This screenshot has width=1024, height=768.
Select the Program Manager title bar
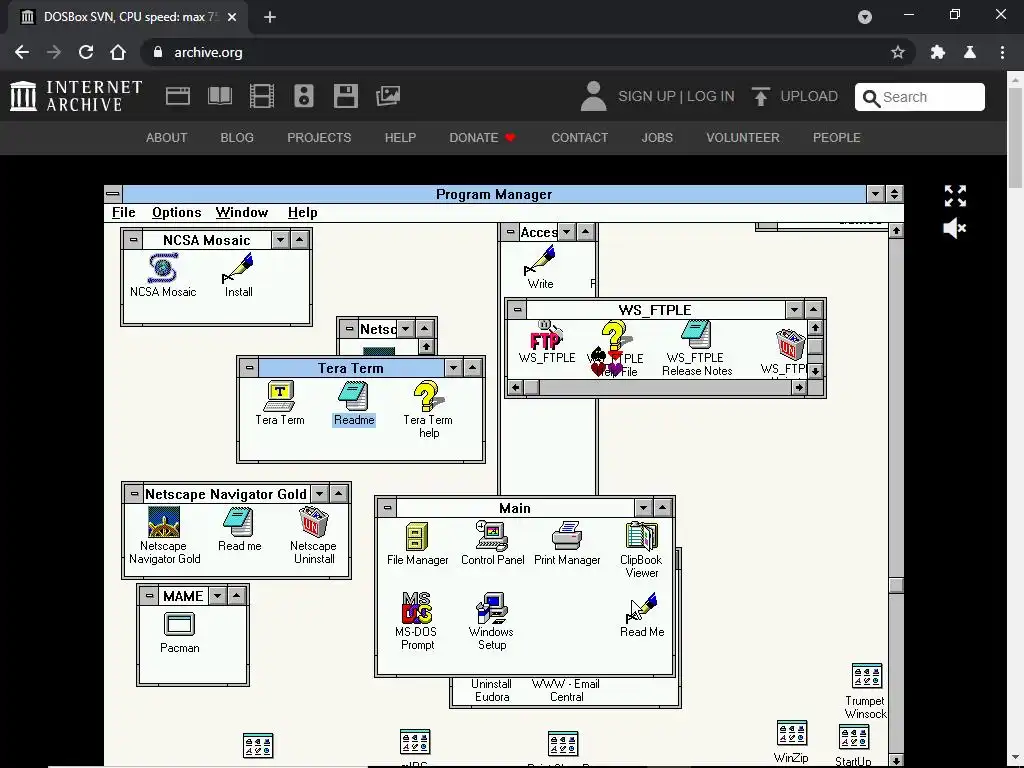[494, 194]
